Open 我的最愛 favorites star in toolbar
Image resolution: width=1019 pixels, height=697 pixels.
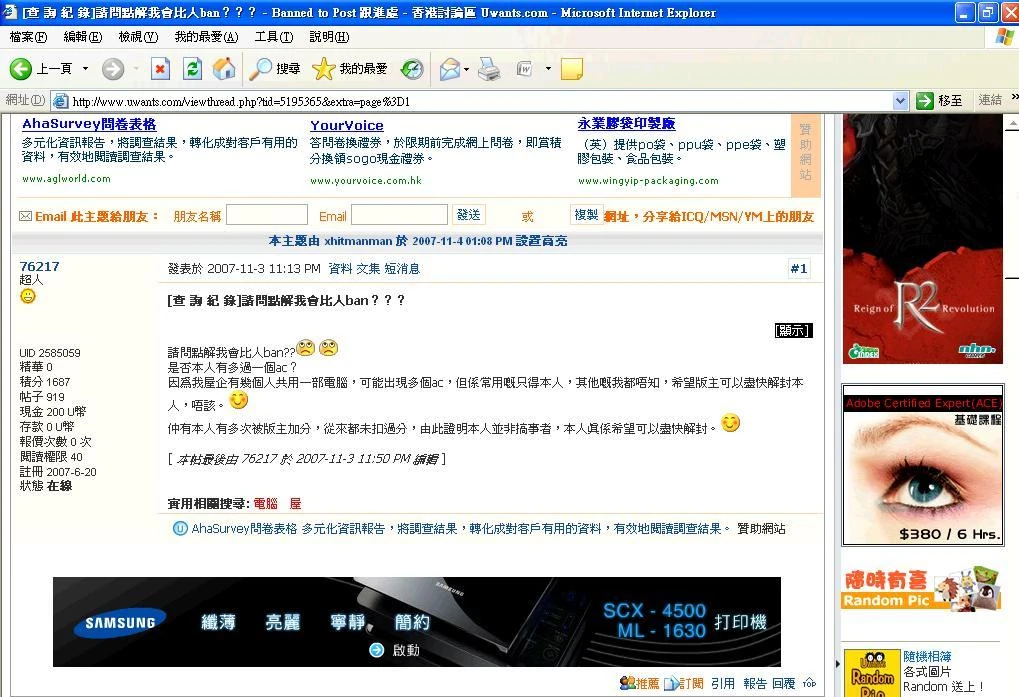[x=350, y=68]
